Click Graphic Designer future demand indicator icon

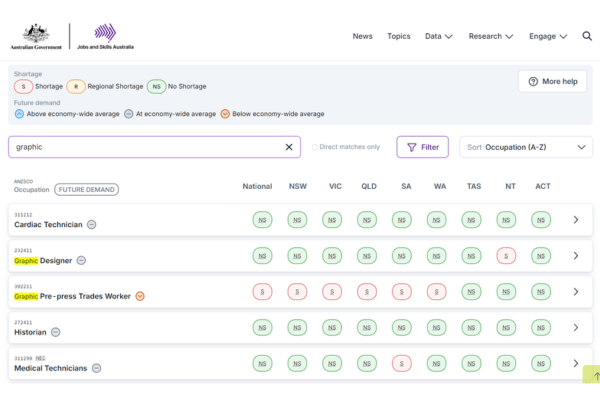click(82, 260)
